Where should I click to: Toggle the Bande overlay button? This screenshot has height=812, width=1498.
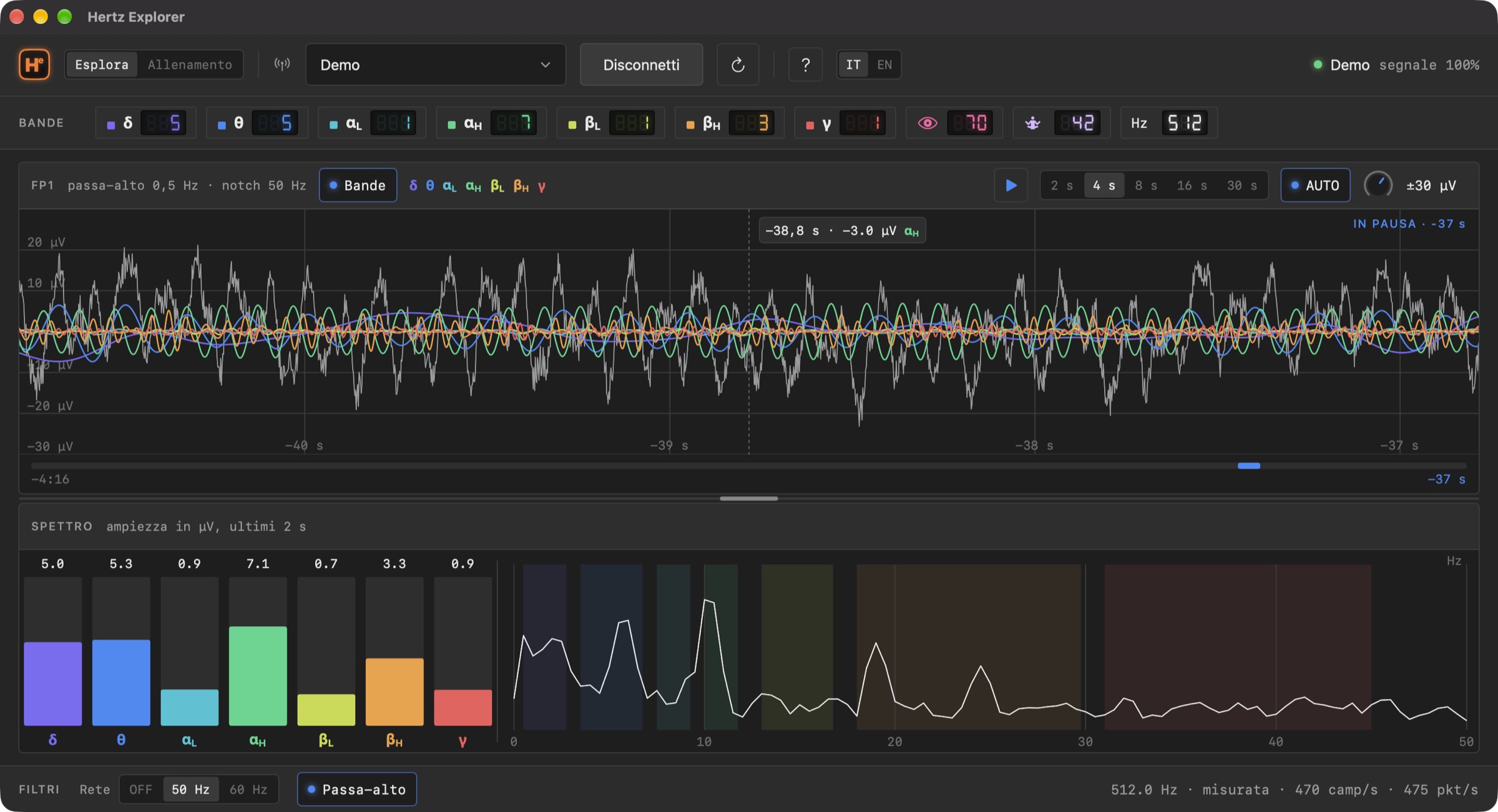point(358,185)
